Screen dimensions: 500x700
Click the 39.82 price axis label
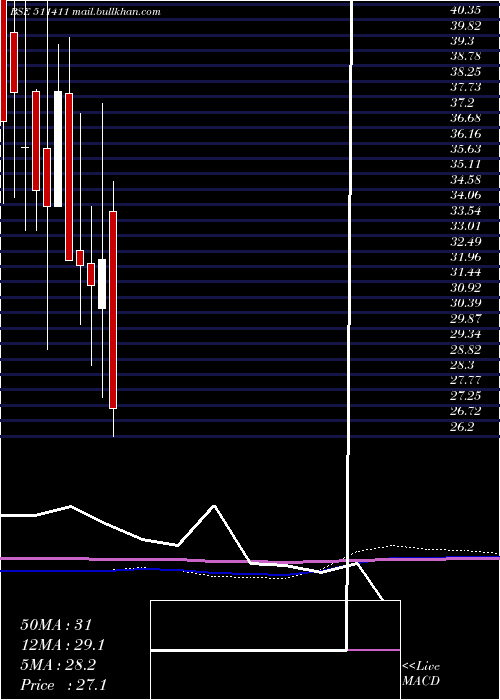point(465,26)
